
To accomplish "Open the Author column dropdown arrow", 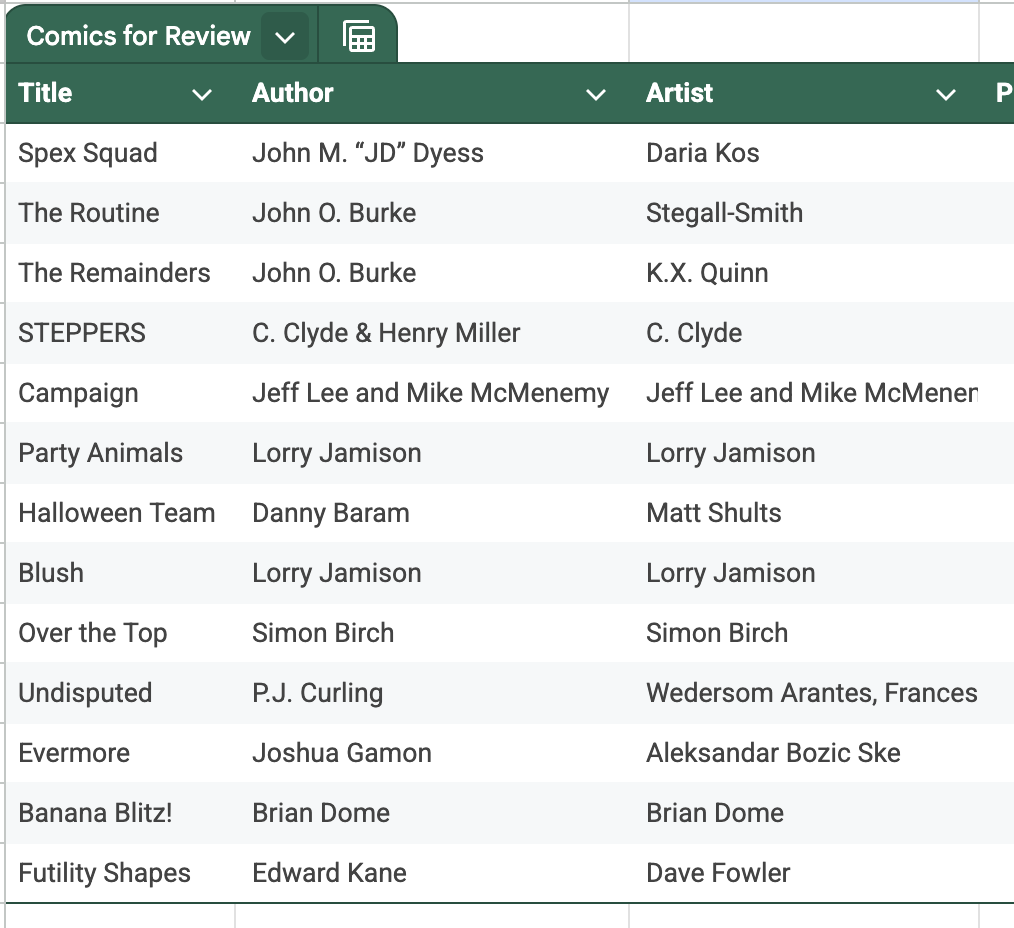I will tap(596, 94).
